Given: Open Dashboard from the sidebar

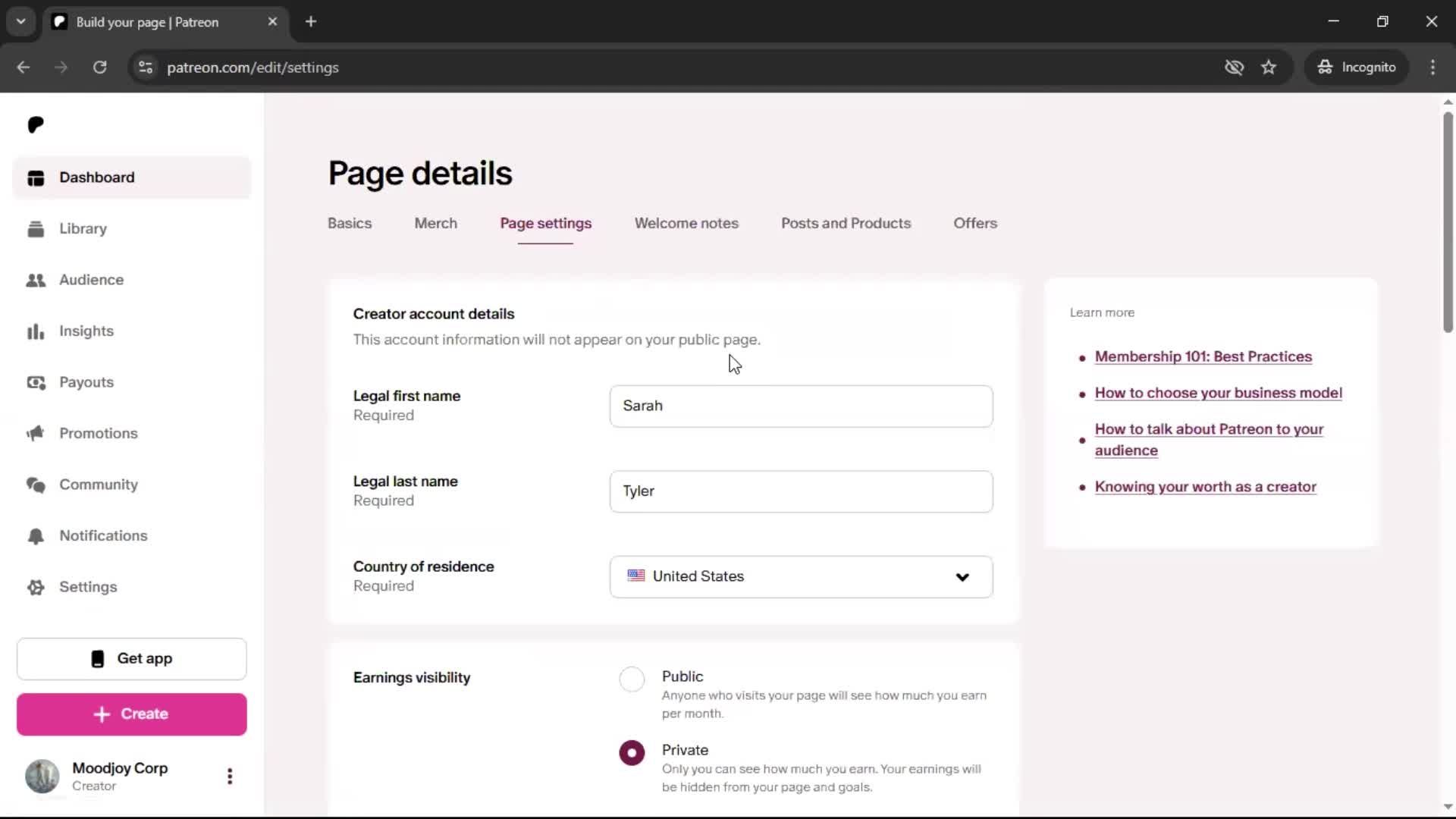Looking at the screenshot, I should [132, 177].
